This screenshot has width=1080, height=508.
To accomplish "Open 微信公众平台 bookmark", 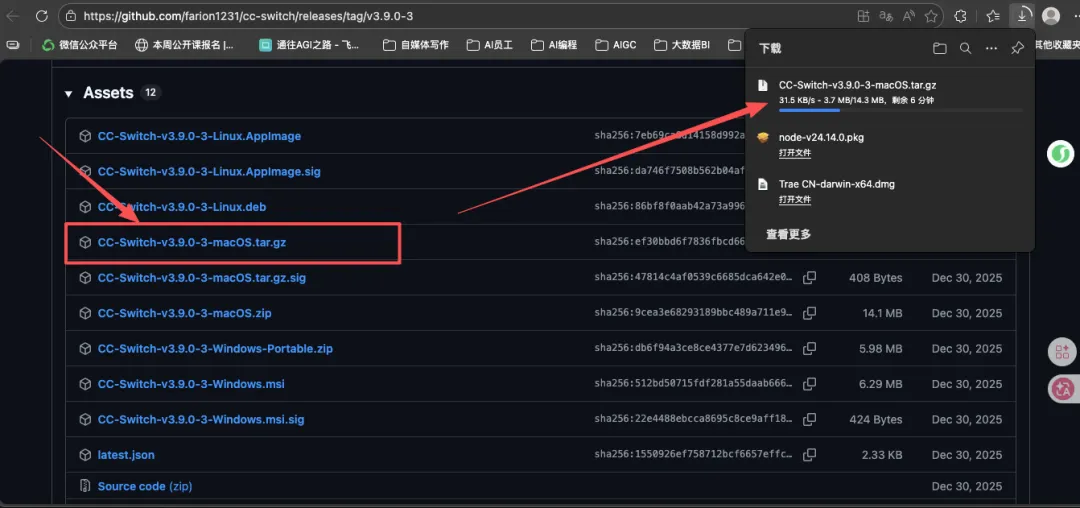I will pyautogui.click(x=80, y=45).
